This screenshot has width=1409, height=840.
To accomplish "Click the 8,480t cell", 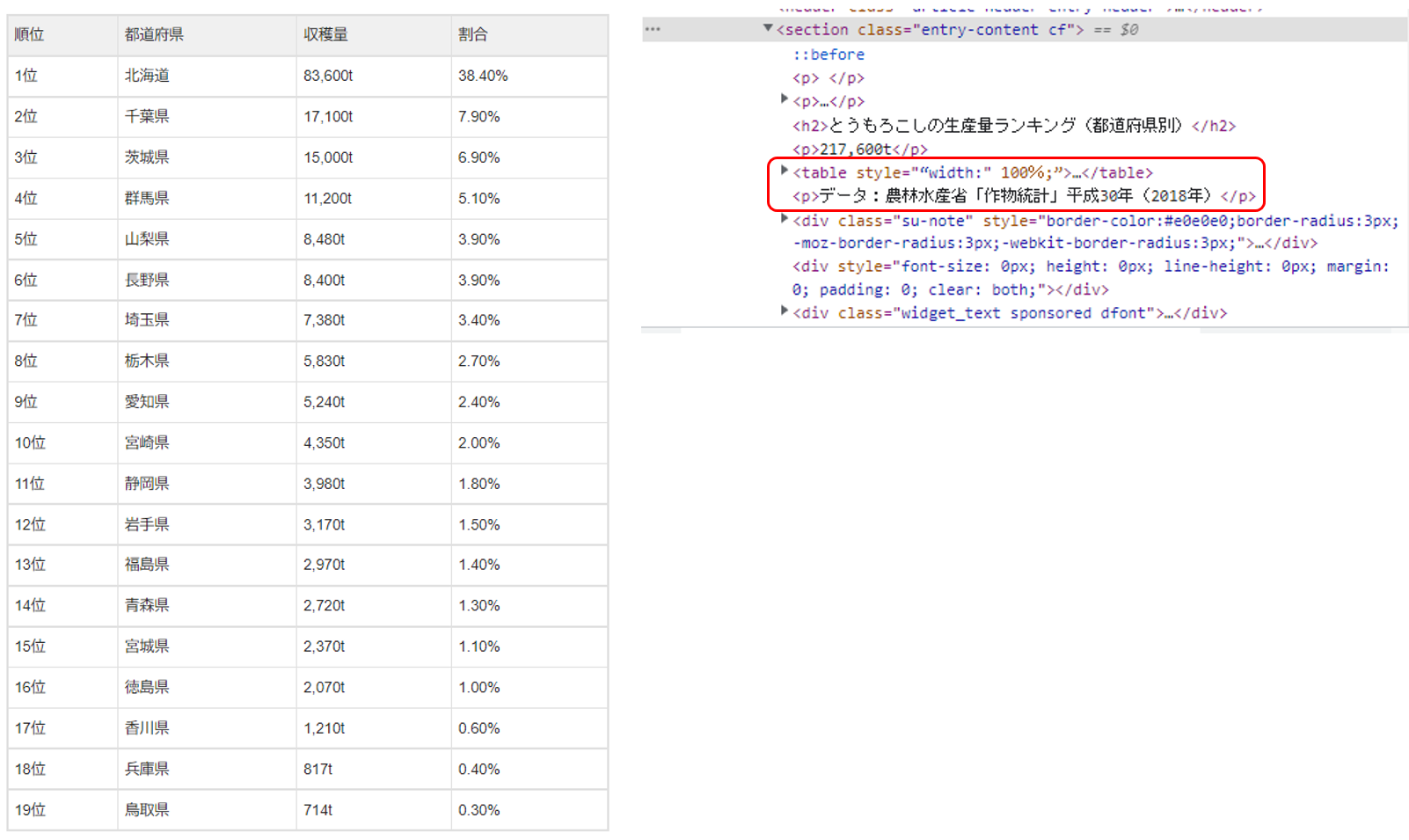I will (374, 239).
